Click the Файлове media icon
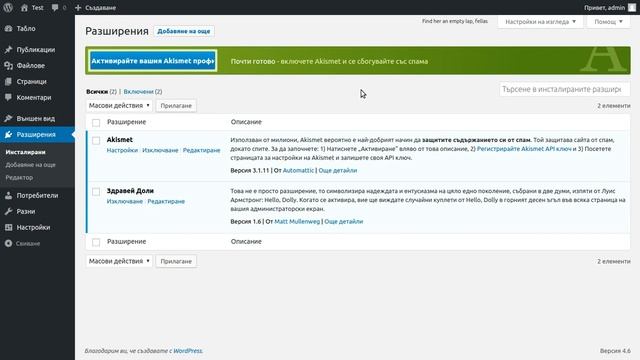 pyautogui.click(x=9, y=65)
